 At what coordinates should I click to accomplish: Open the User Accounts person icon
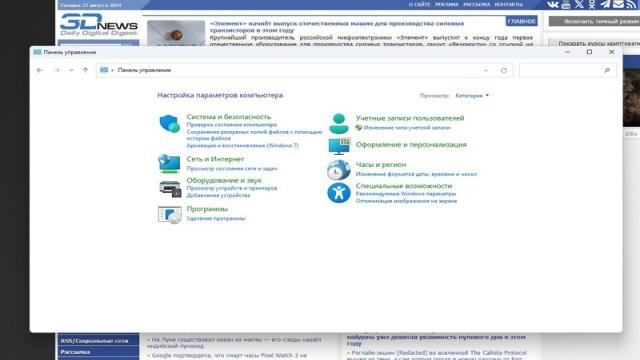pyautogui.click(x=338, y=124)
